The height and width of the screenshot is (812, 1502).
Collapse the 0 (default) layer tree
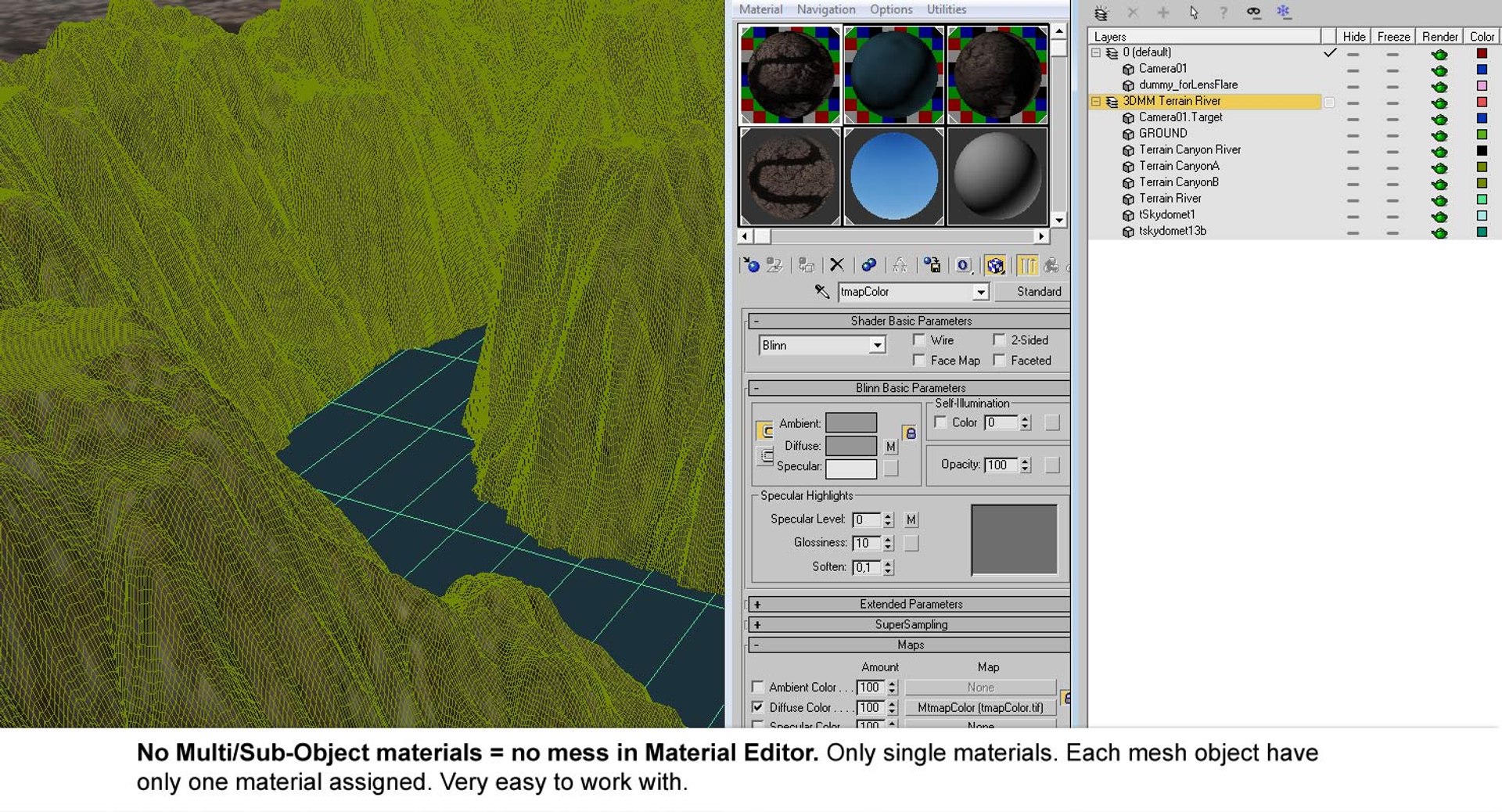tap(1096, 52)
